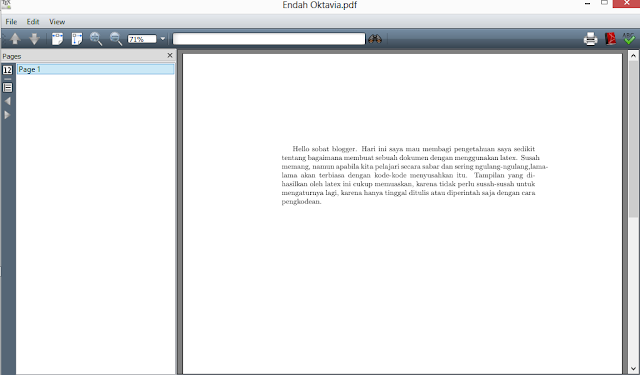The width and height of the screenshot is (640, 375).
Task: Open the View menu
Action: (57, 22)
